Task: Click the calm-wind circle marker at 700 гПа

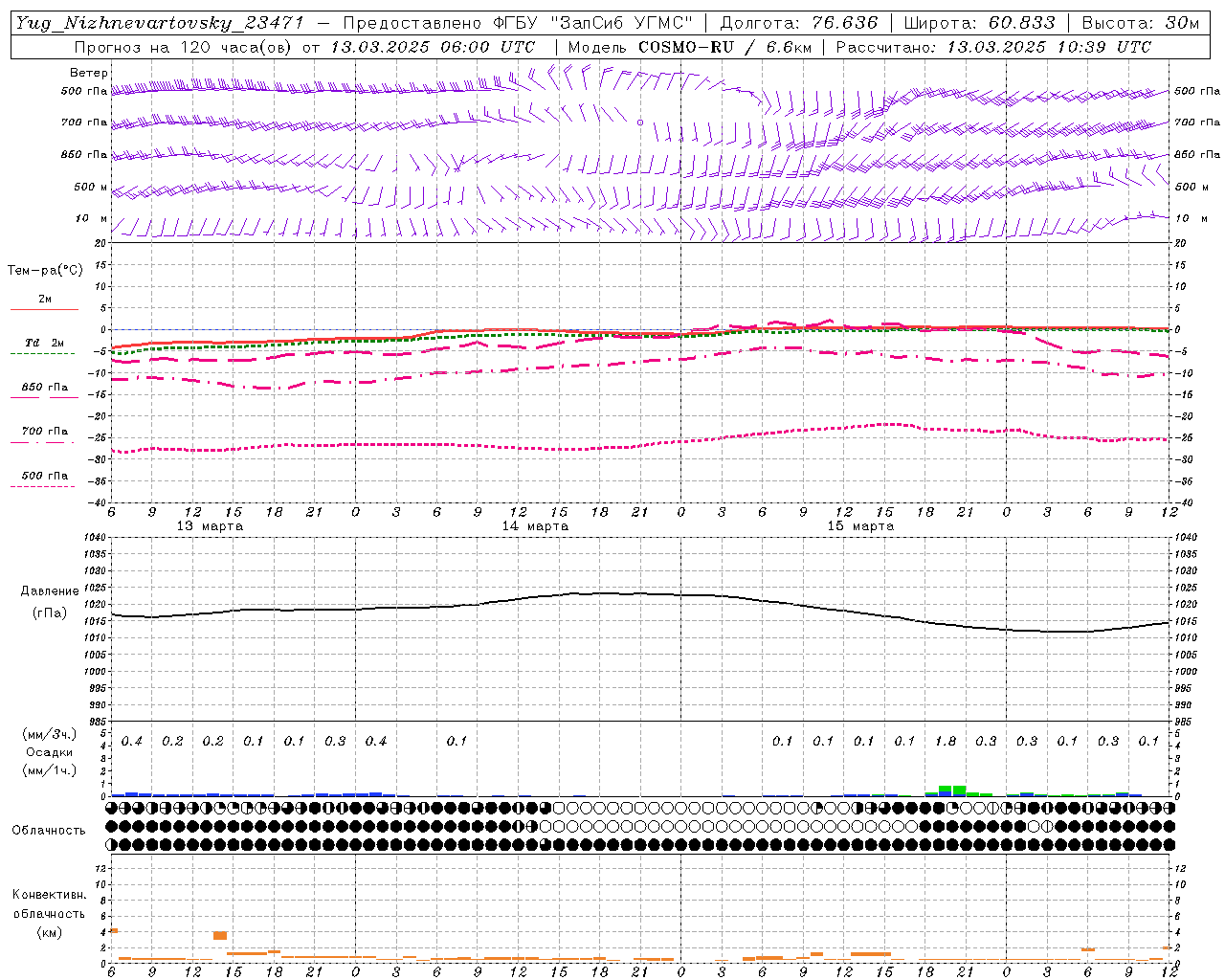Action: pyautogui.click(x=640, y=122)
